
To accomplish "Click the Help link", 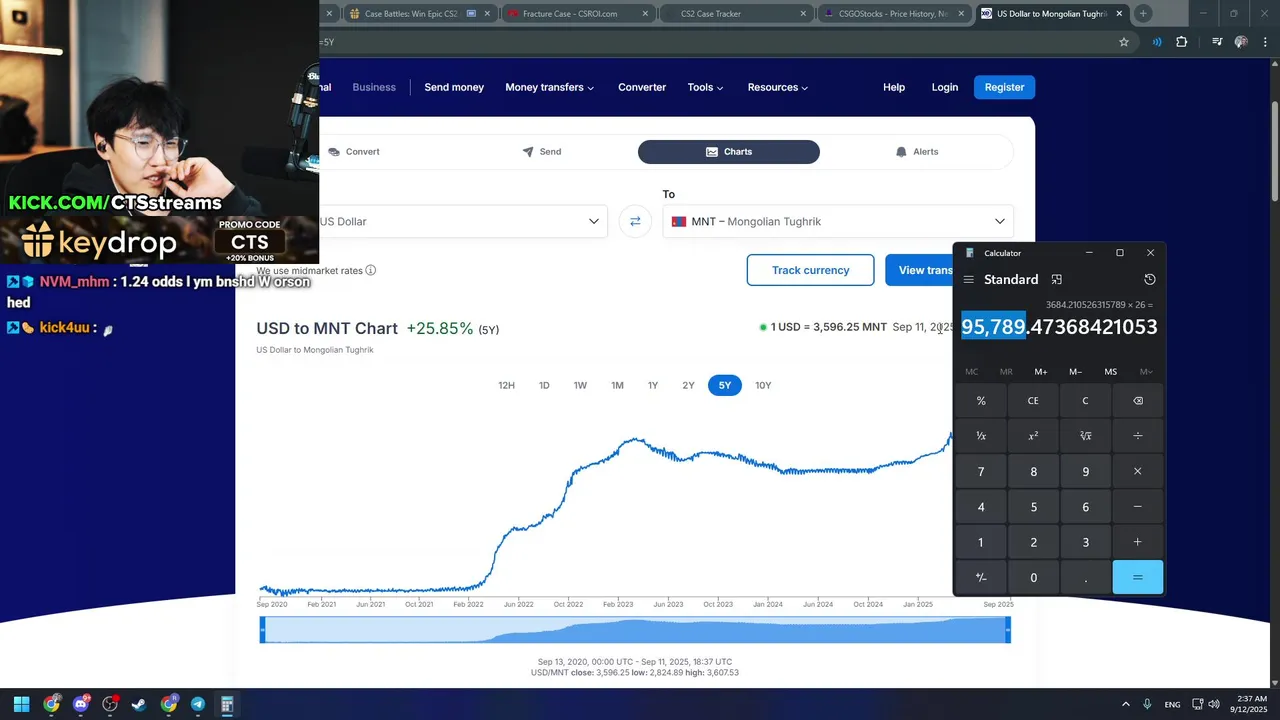I will [894, 87].
